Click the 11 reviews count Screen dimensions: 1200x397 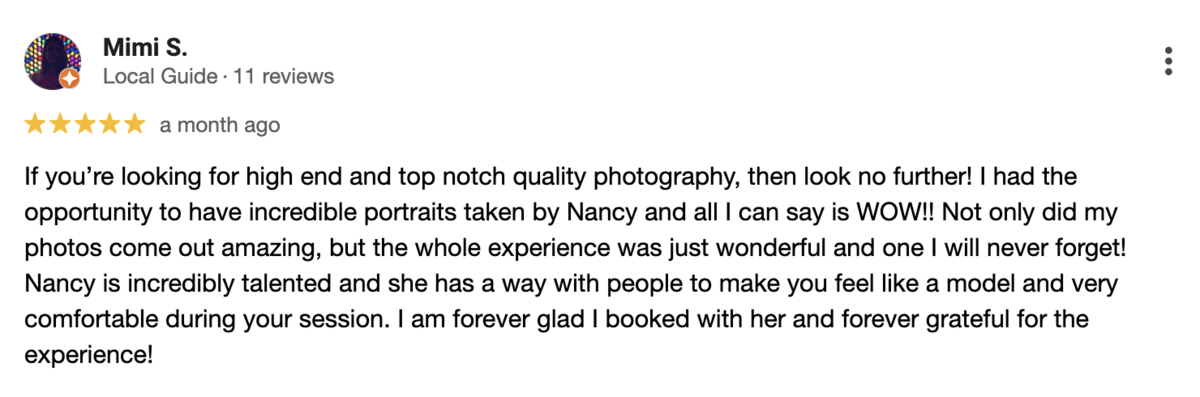point(284,76)
